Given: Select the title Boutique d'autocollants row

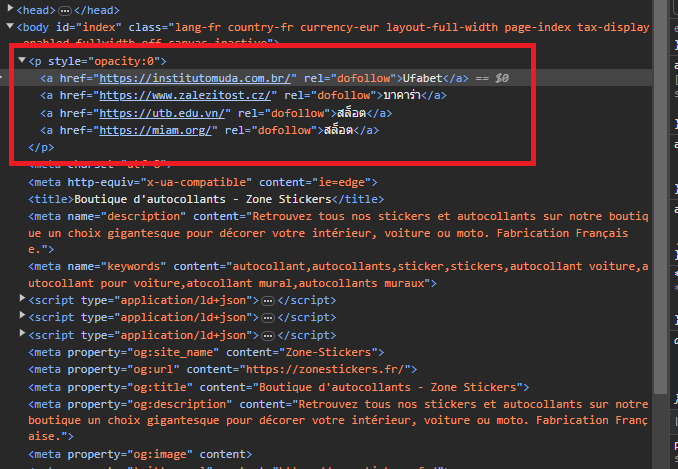Looking at the screenshot, I should pos(206,199).
